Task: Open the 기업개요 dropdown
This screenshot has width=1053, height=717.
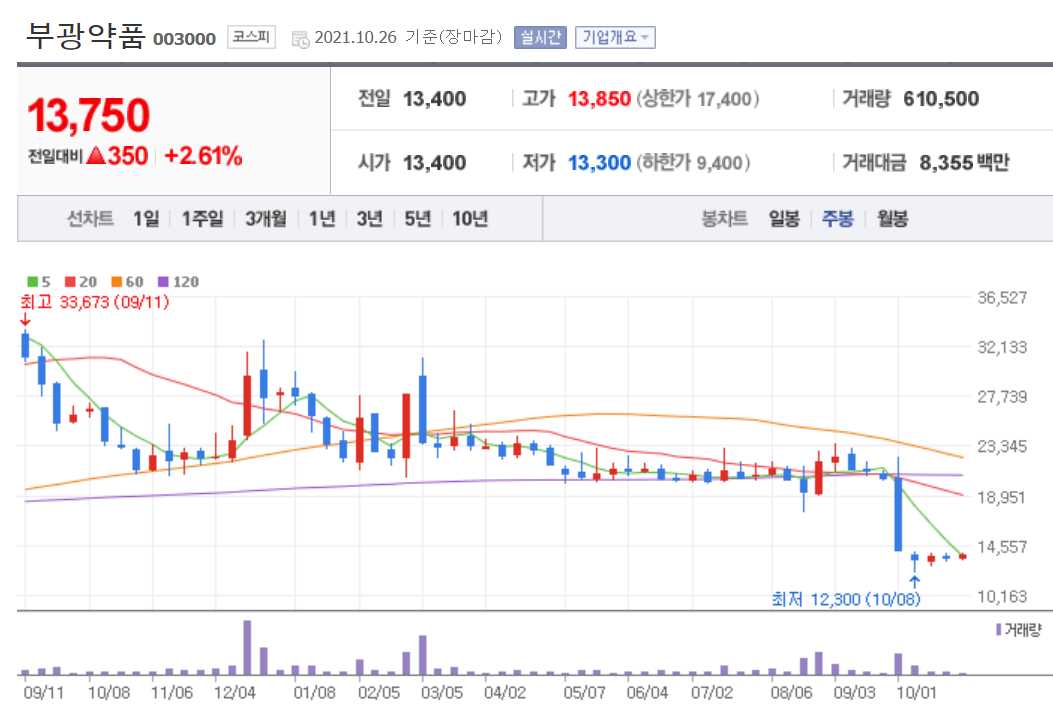Action: (x=615, y=38)
